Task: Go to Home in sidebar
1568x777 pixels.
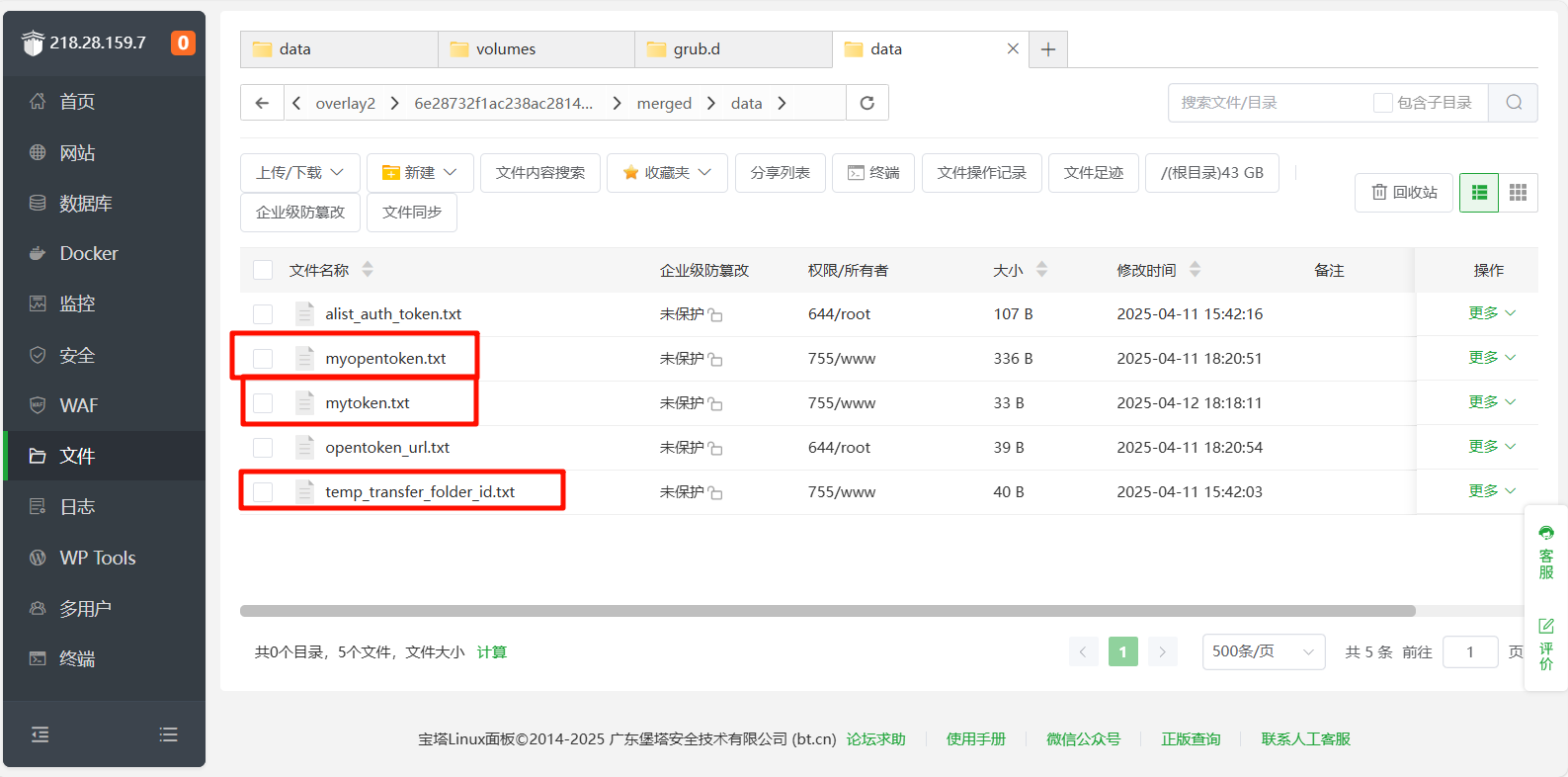Action: [104, 101]
